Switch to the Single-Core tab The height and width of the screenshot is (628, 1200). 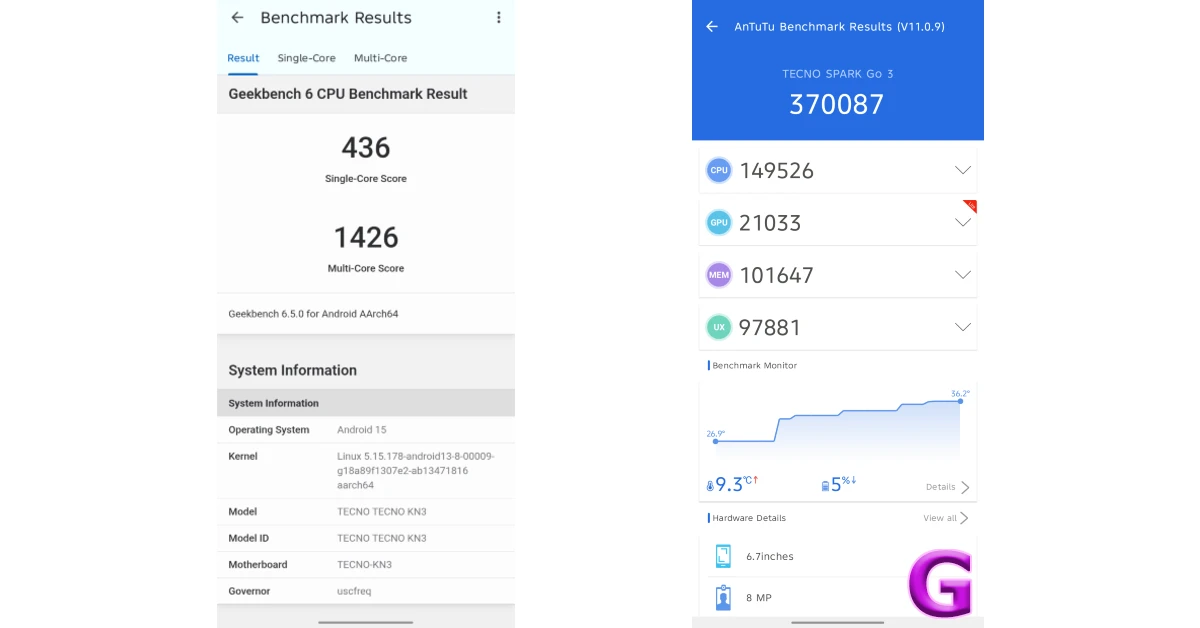[x=306, y=58]
